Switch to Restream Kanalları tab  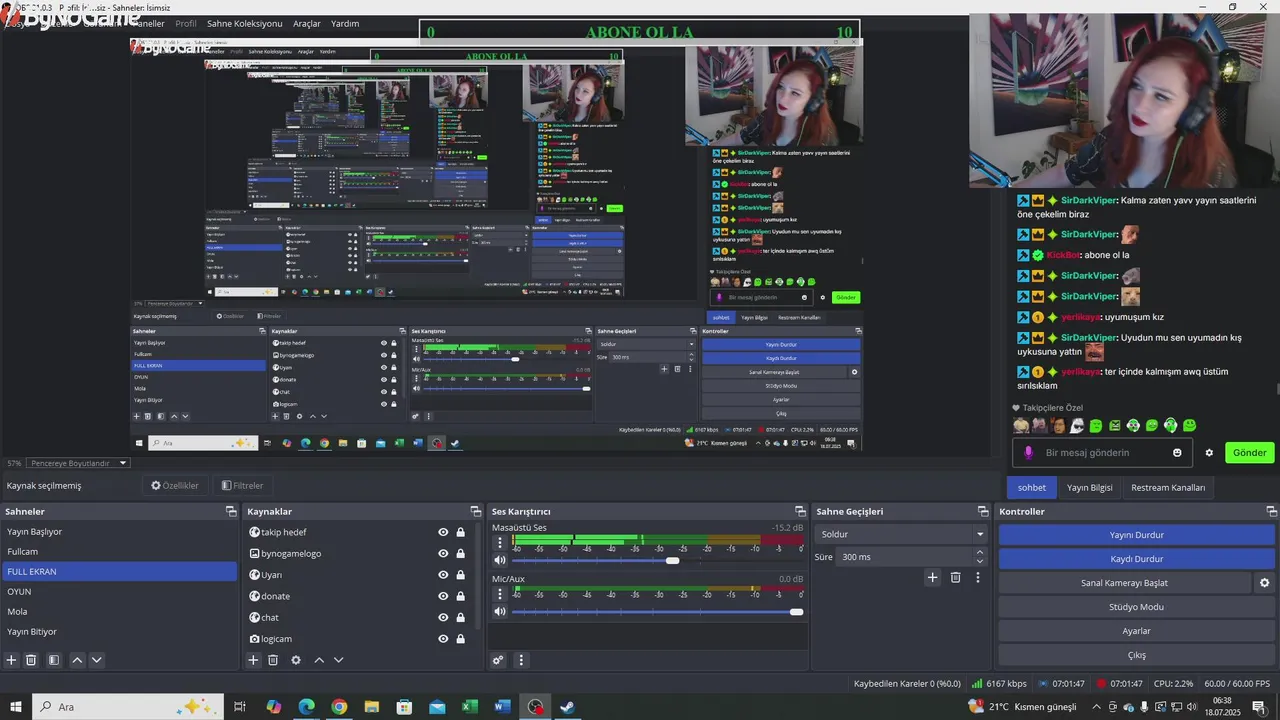coord(1168,488)
